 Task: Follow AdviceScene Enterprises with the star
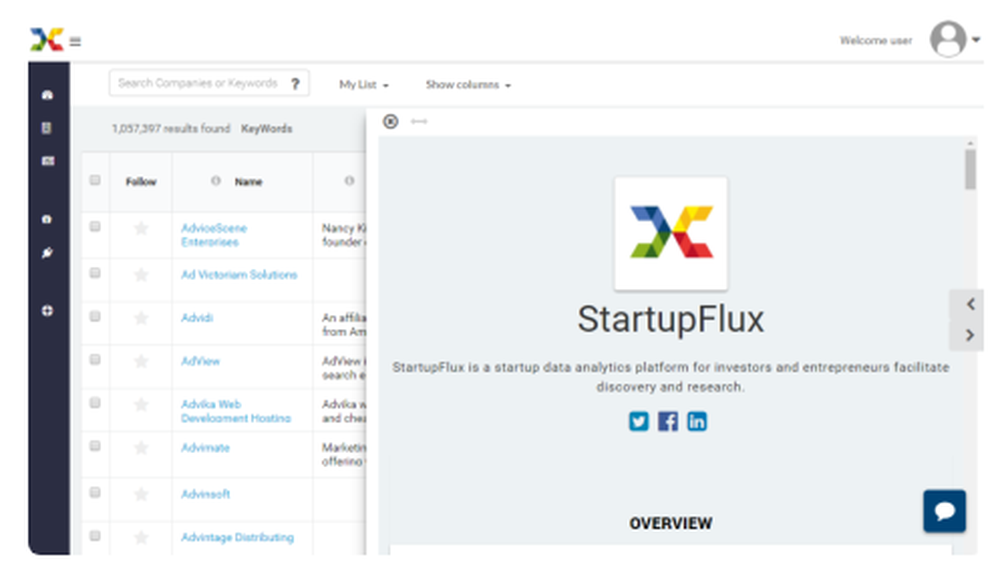click(141, 228)
